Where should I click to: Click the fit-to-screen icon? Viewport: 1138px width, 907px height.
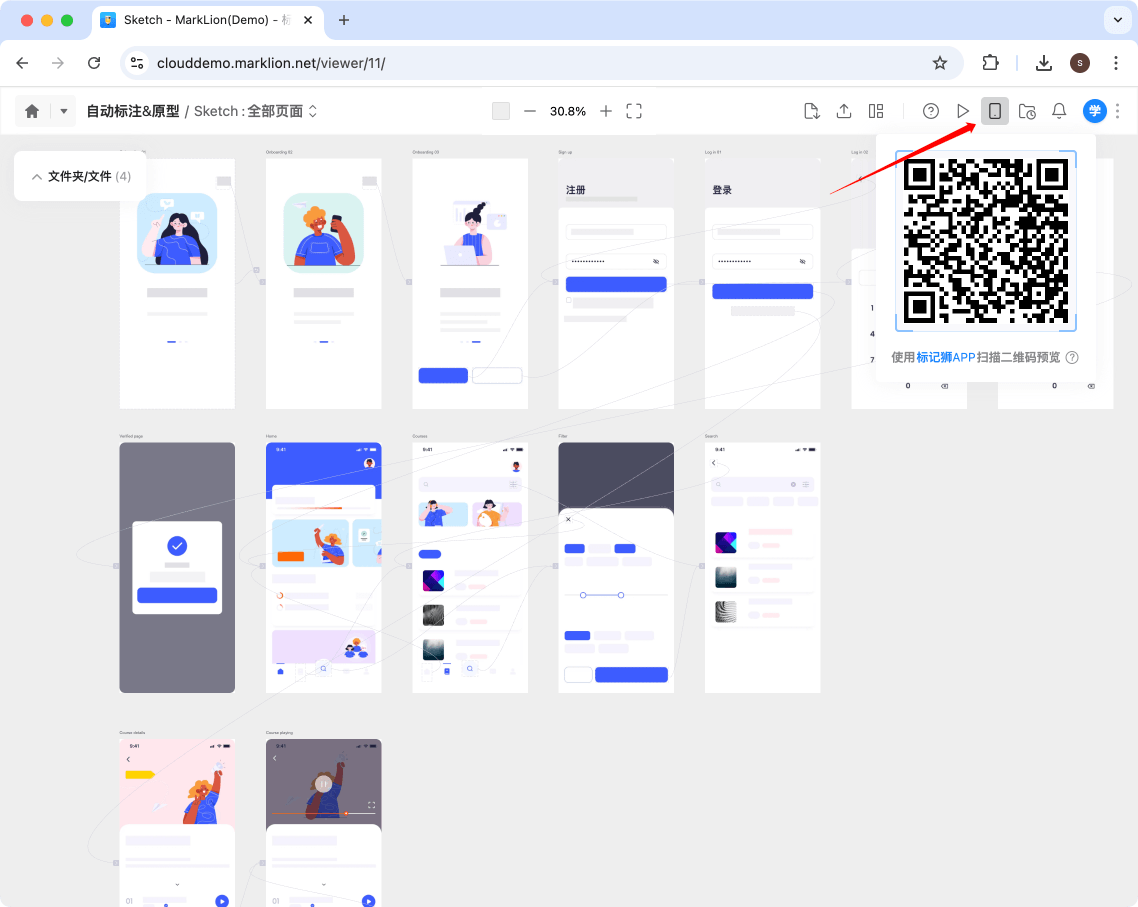click(634, 111)
